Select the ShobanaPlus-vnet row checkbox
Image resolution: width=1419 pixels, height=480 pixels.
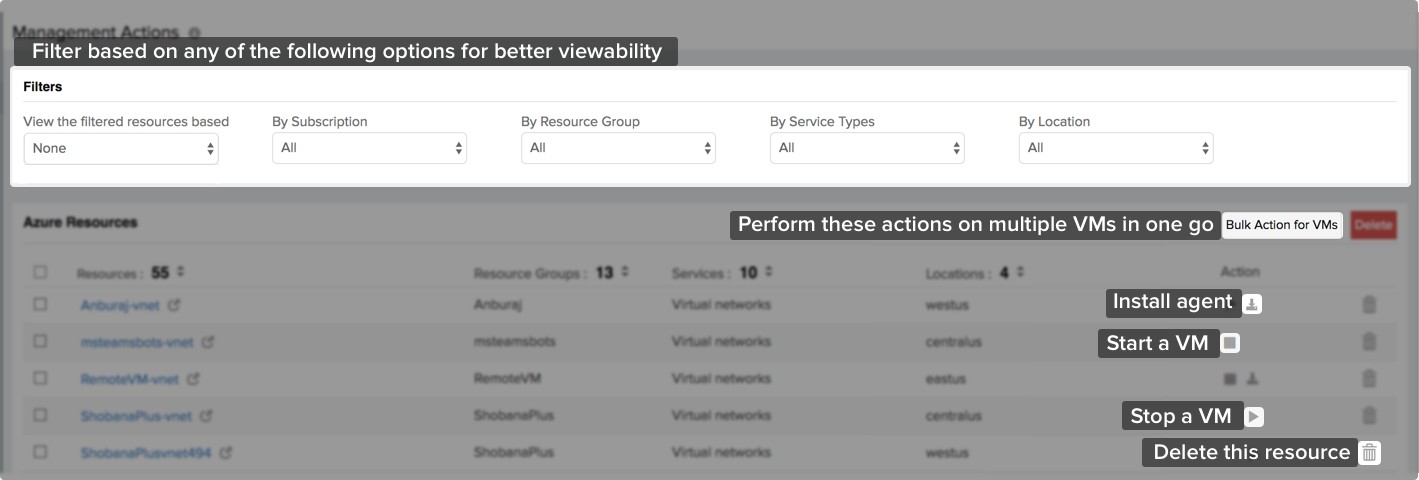(40, 415)
